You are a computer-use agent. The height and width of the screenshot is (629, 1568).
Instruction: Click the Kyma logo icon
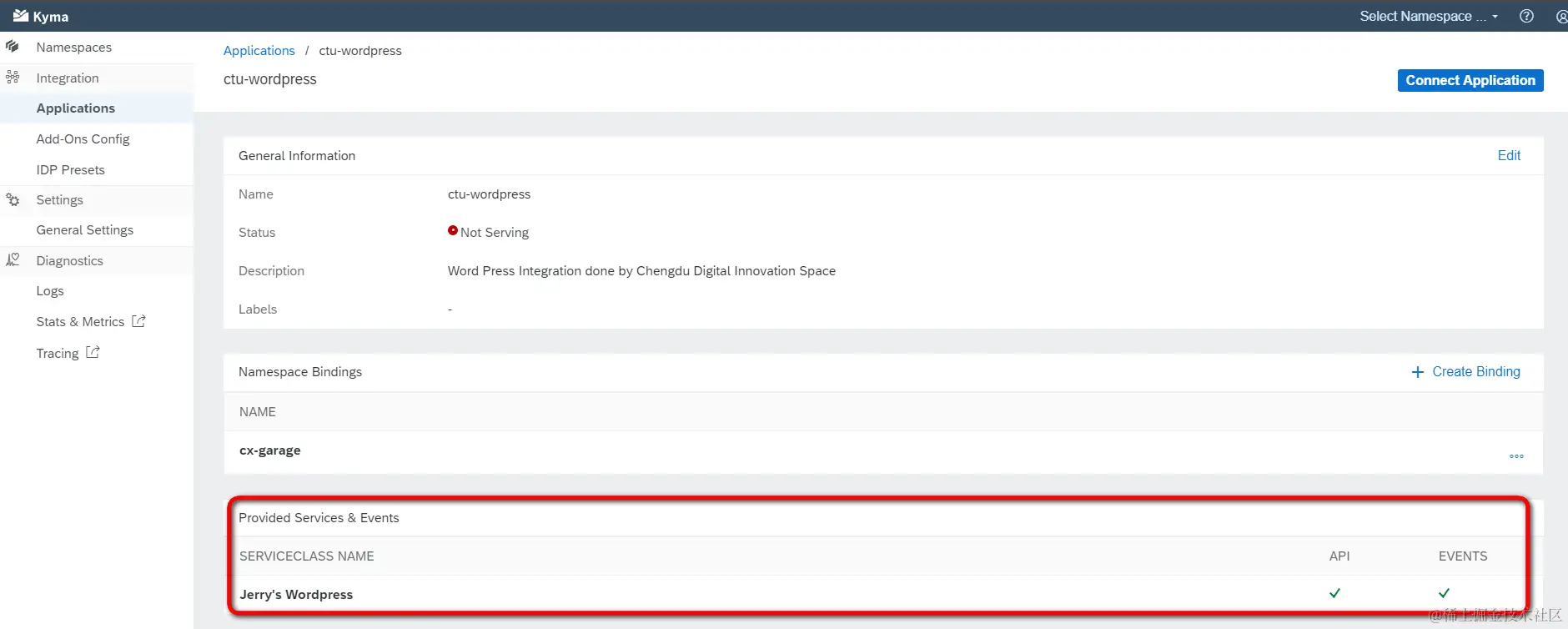tap(21, 16)
